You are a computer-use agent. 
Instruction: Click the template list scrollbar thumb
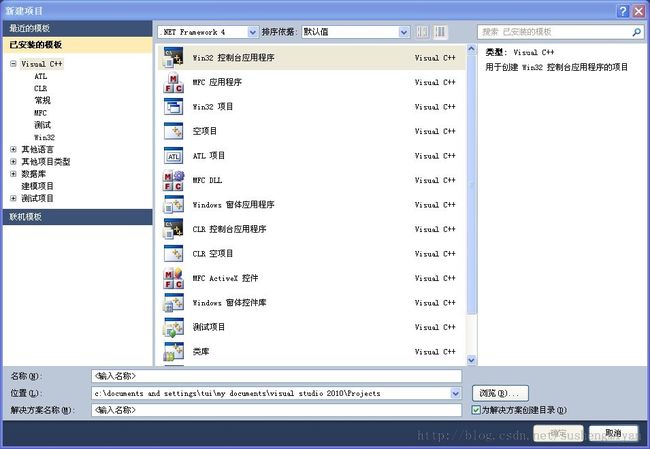click(x=471, y=184)
